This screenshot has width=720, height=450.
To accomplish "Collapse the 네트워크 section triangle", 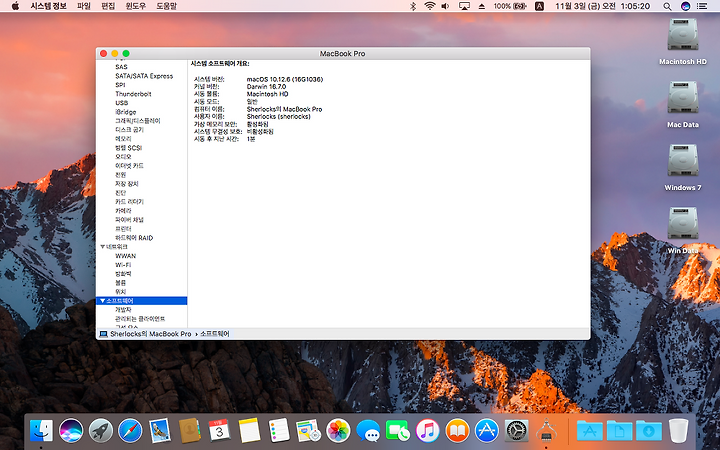I will coord(102,247).
